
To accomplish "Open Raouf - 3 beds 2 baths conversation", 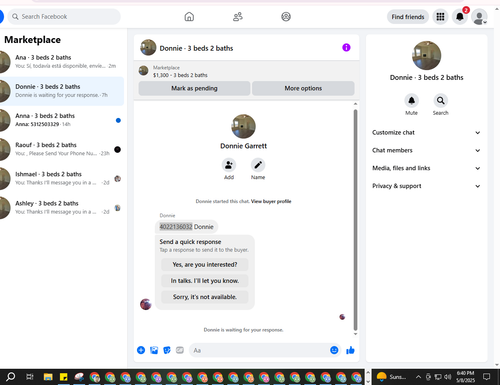I will [x=62, y=149].
